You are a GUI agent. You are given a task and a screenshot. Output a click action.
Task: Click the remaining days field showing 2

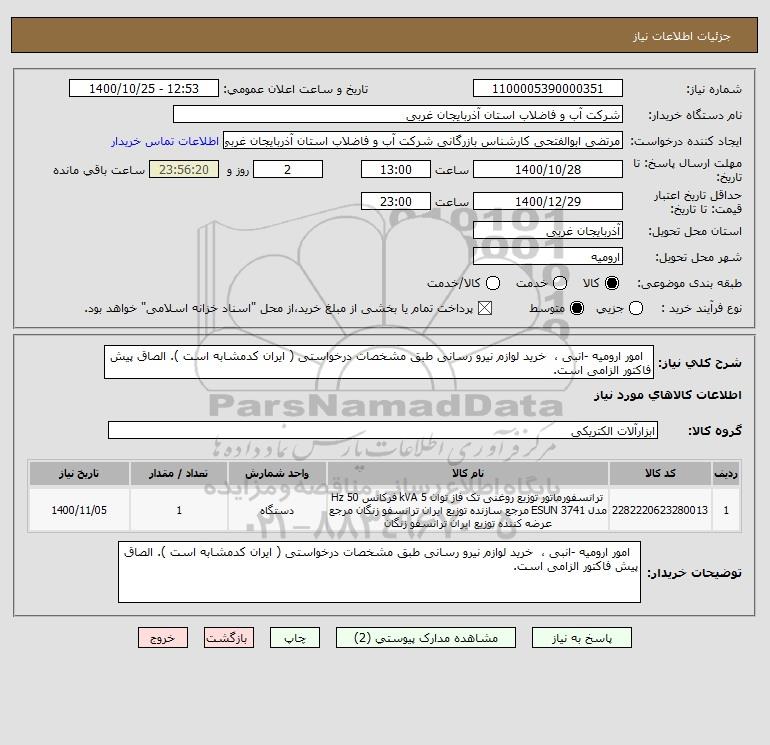(x=288, y=169)
